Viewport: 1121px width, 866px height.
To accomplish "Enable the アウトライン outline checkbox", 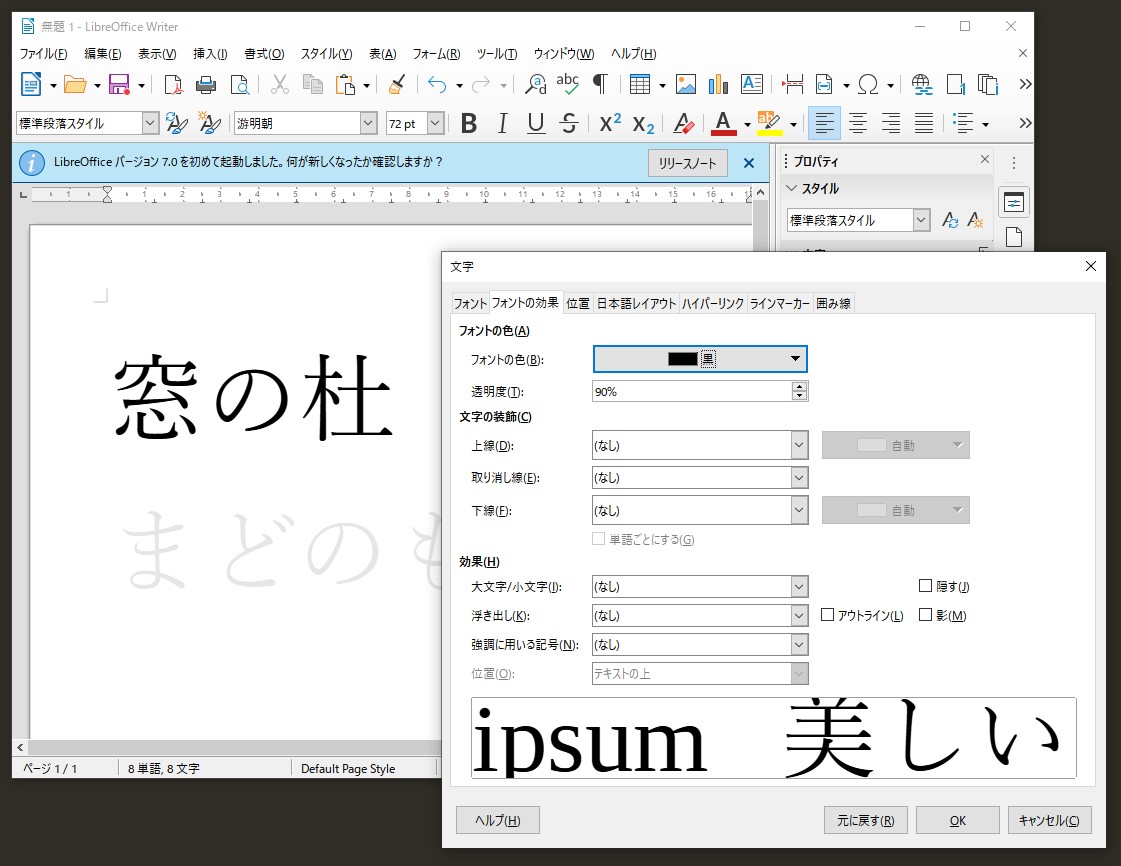I will [x=829, y=615].
